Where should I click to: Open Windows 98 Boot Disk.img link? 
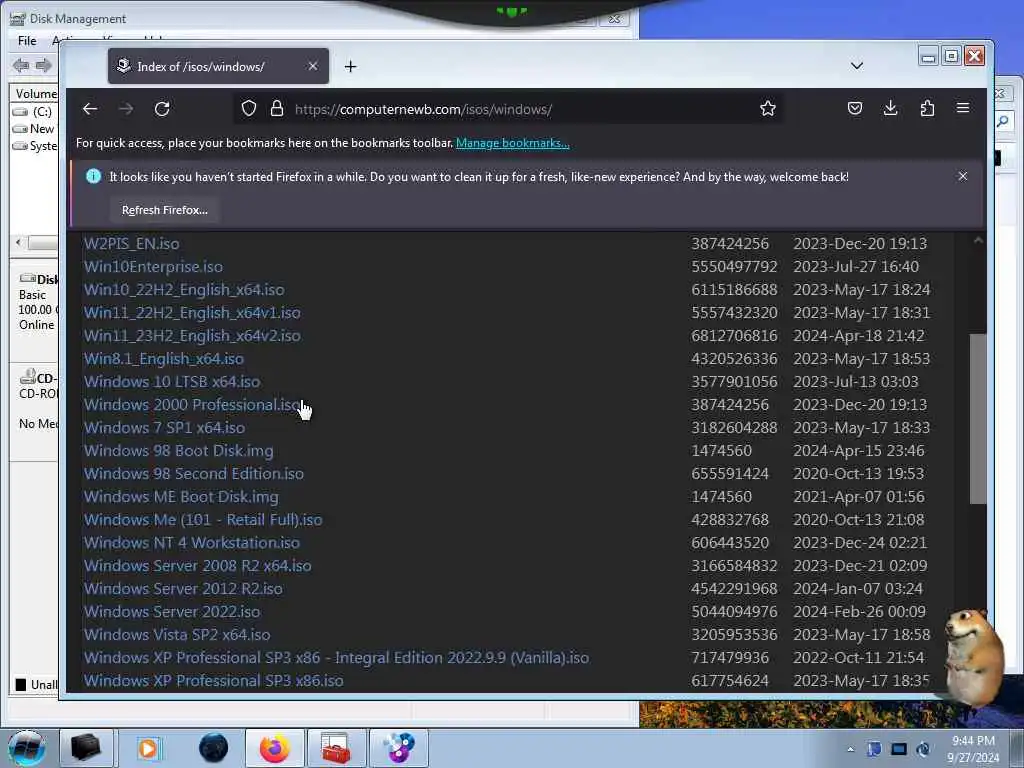pyautogui.click(x=179, y=451)
